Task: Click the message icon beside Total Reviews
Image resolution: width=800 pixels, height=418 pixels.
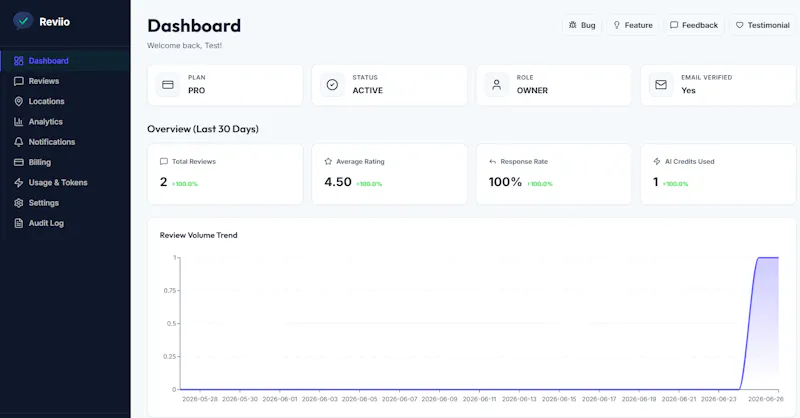Action: (164, 161)
